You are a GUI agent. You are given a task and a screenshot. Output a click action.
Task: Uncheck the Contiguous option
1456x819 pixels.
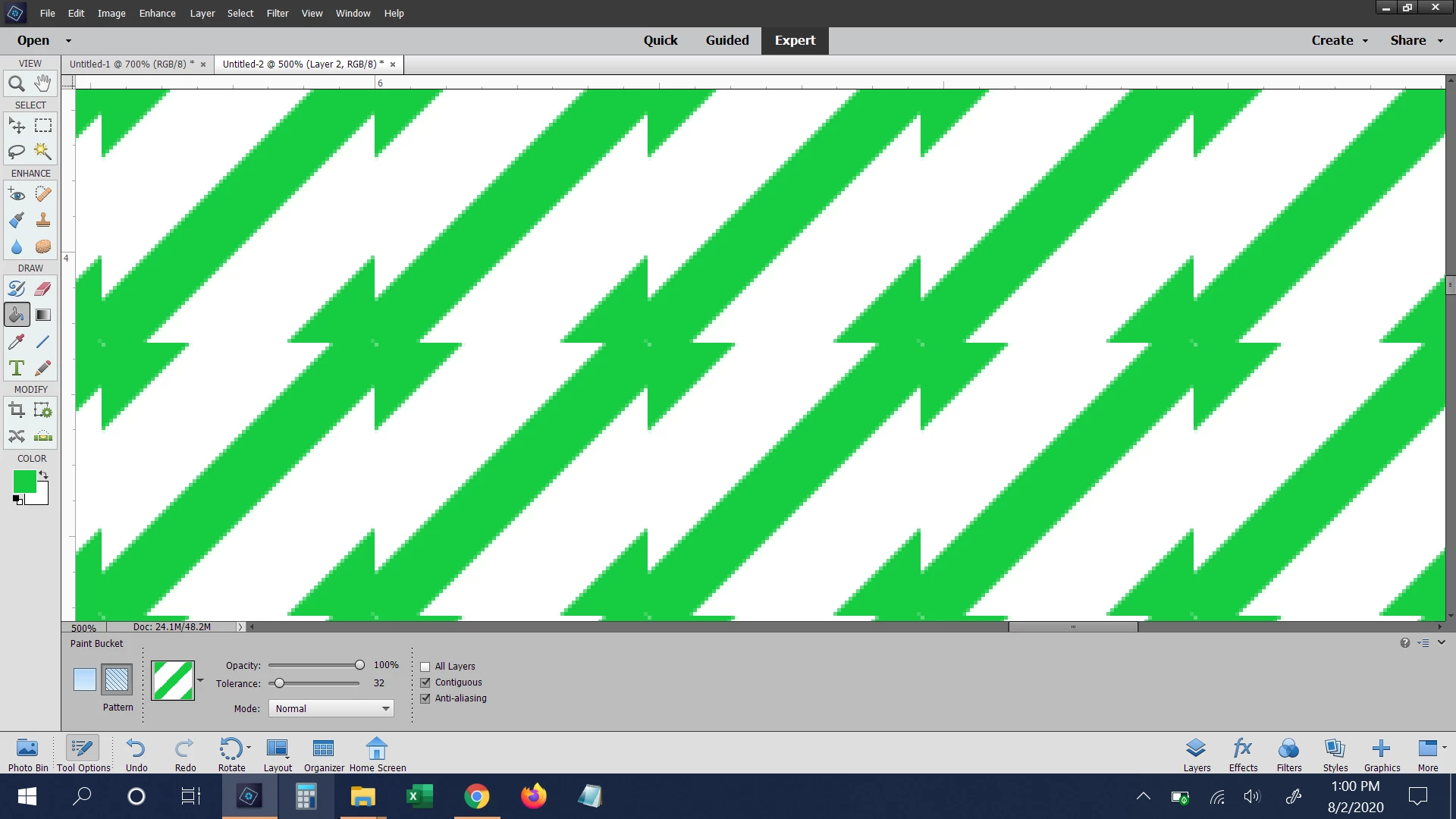click(x=425, y=682)
